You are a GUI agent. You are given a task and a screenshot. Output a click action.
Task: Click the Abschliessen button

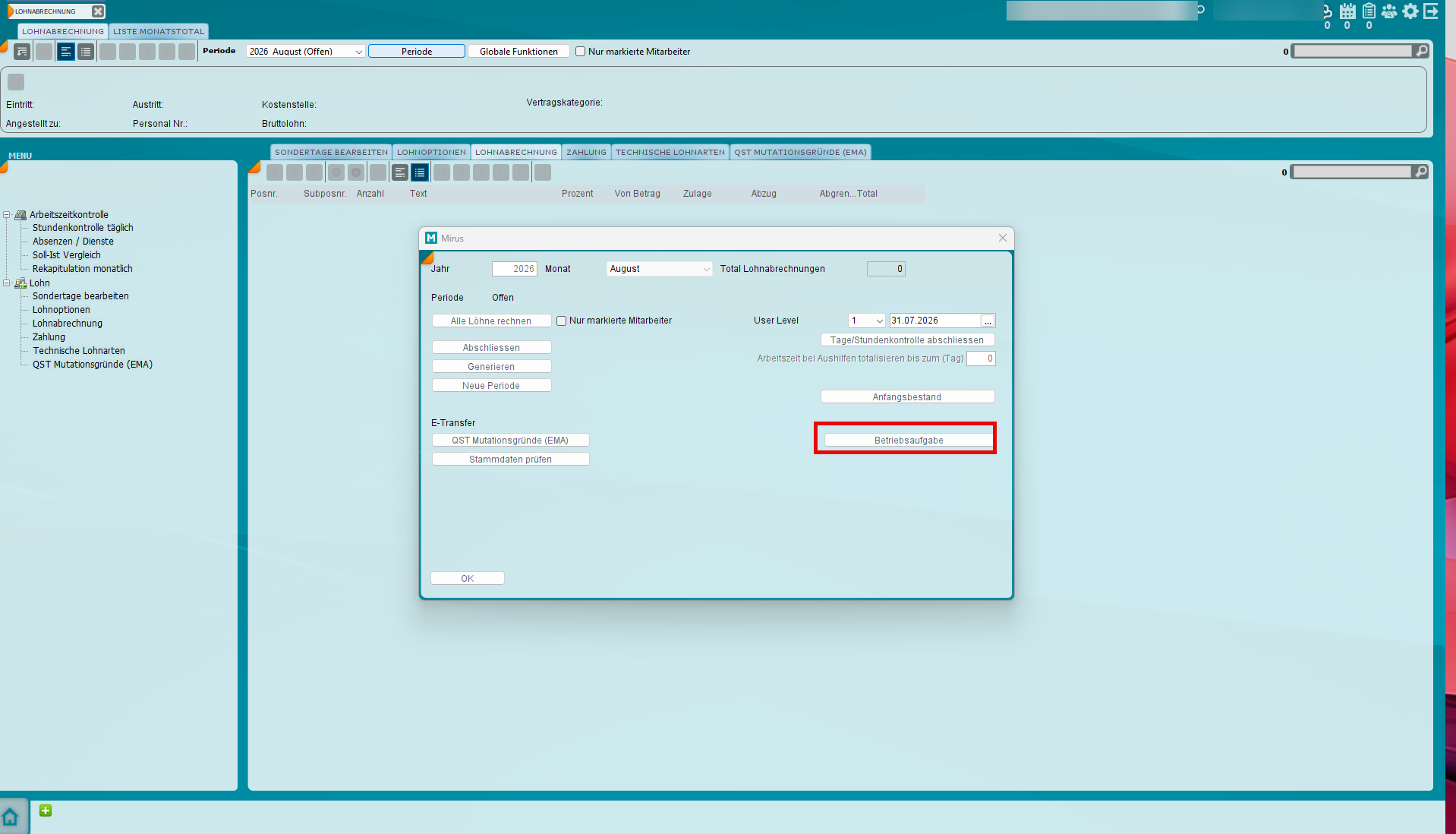click(x=491, y=347)
